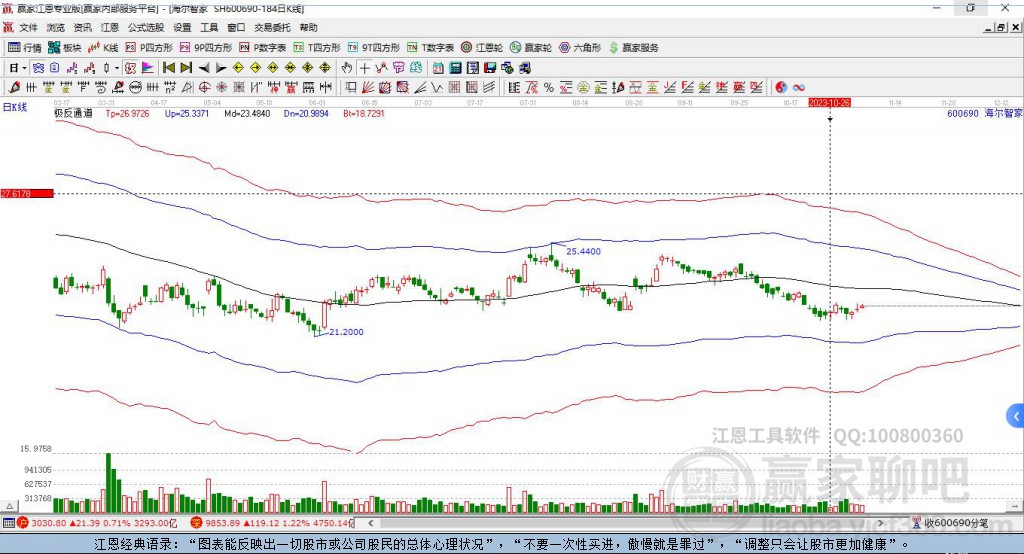Jump to the first bar with the green start arrow

pos(168,68)
